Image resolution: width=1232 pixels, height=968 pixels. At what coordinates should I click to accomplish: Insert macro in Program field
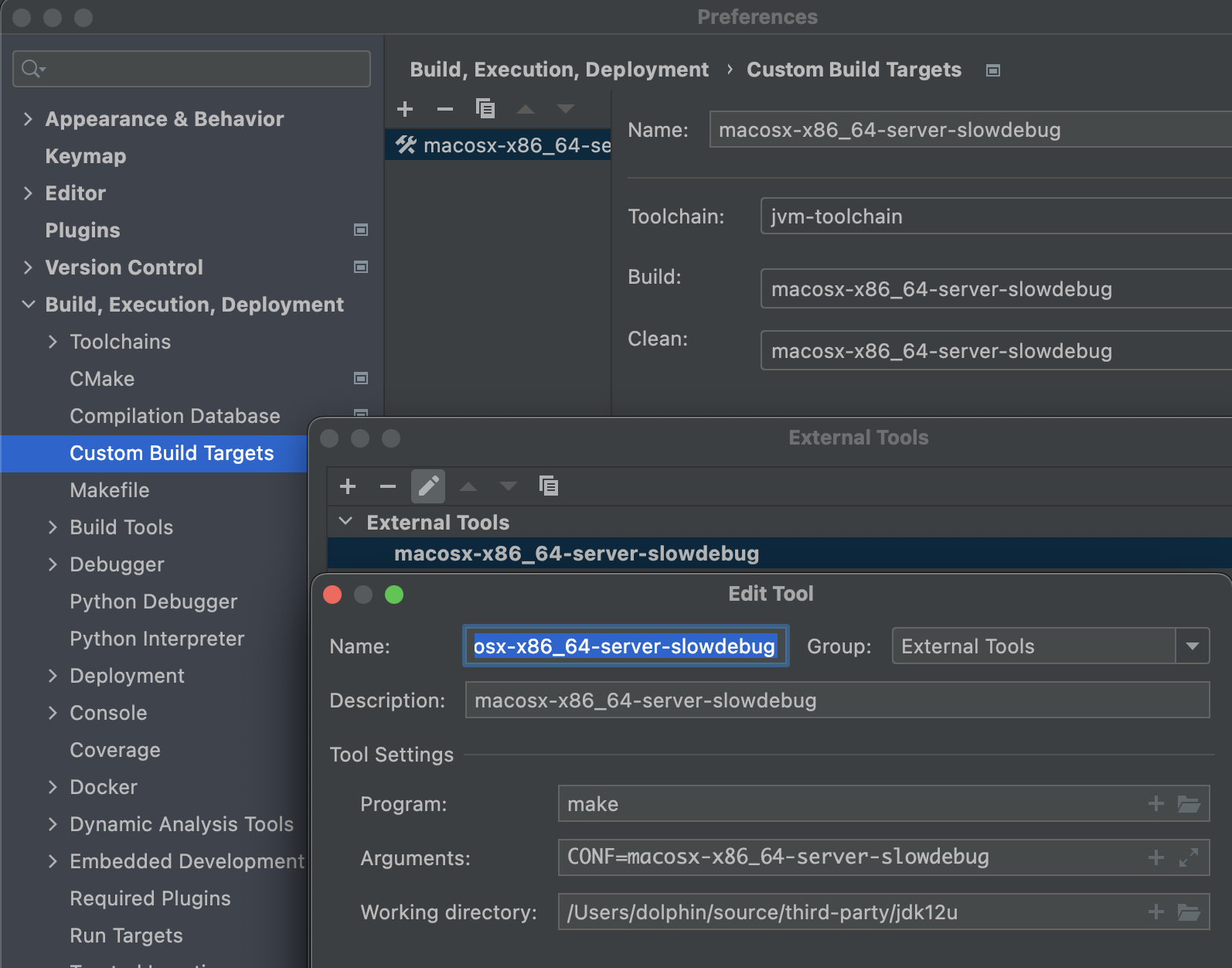(1156, 804)
